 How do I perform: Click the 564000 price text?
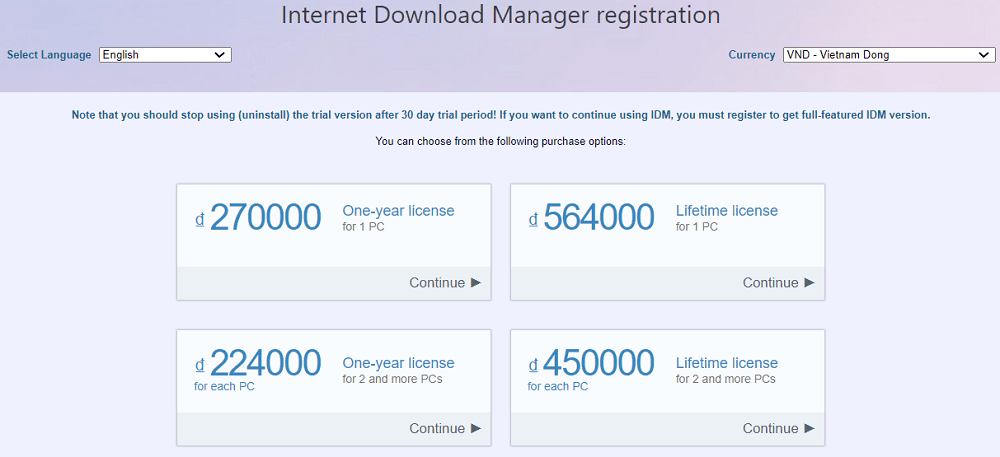click(x=599, y=217)
